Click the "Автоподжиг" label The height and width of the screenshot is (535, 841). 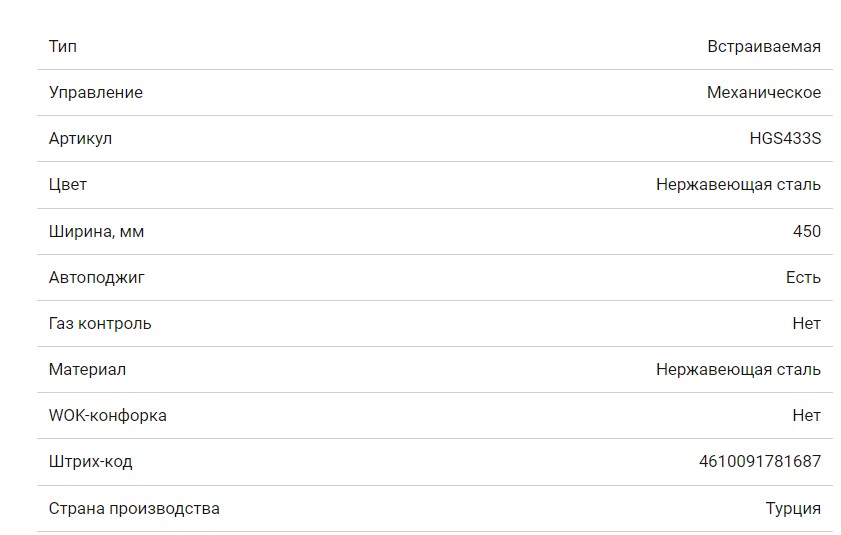coord(96,277)
